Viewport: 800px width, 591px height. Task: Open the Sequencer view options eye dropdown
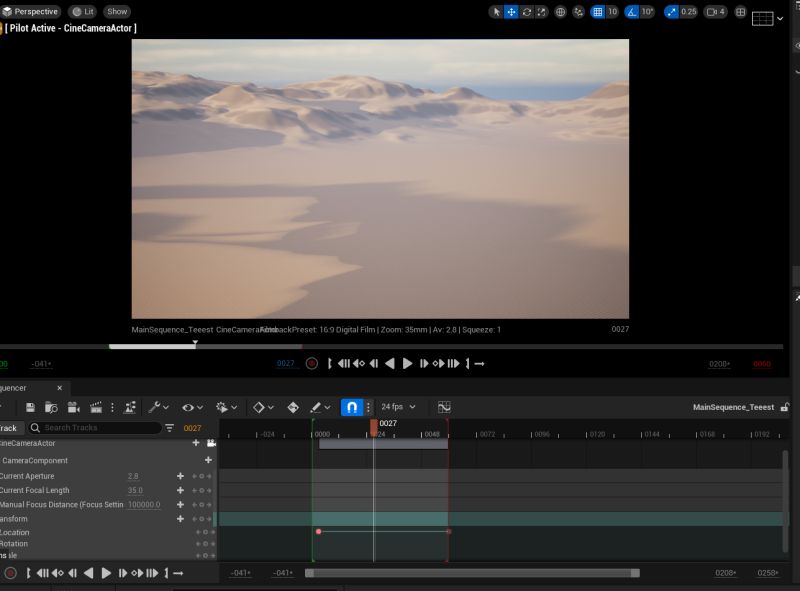point(189,407)
